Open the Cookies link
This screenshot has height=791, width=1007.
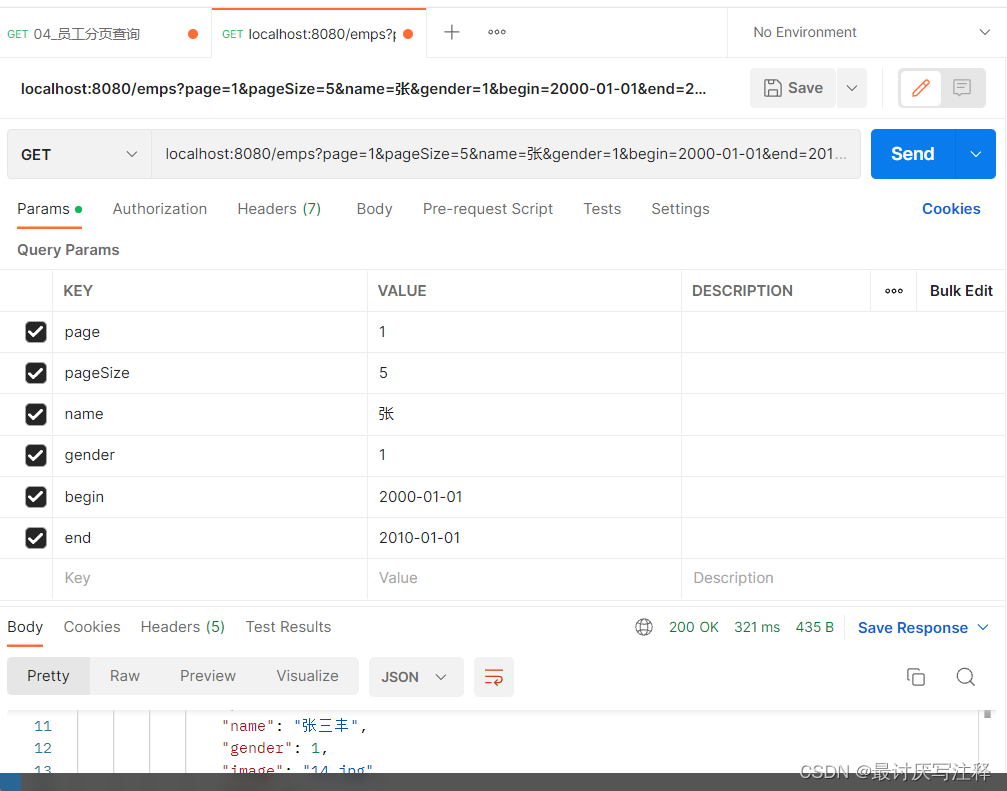coord(950,209)
